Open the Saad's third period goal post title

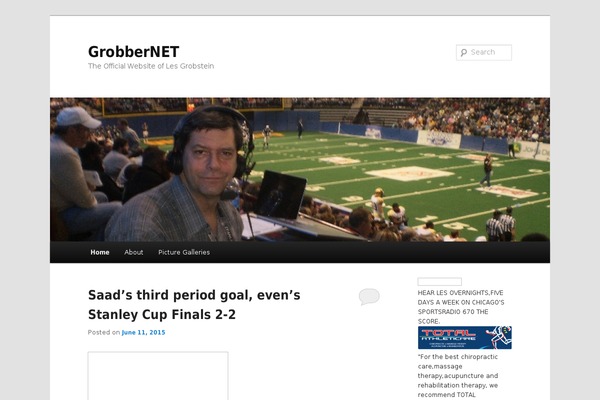click(194, 305)
